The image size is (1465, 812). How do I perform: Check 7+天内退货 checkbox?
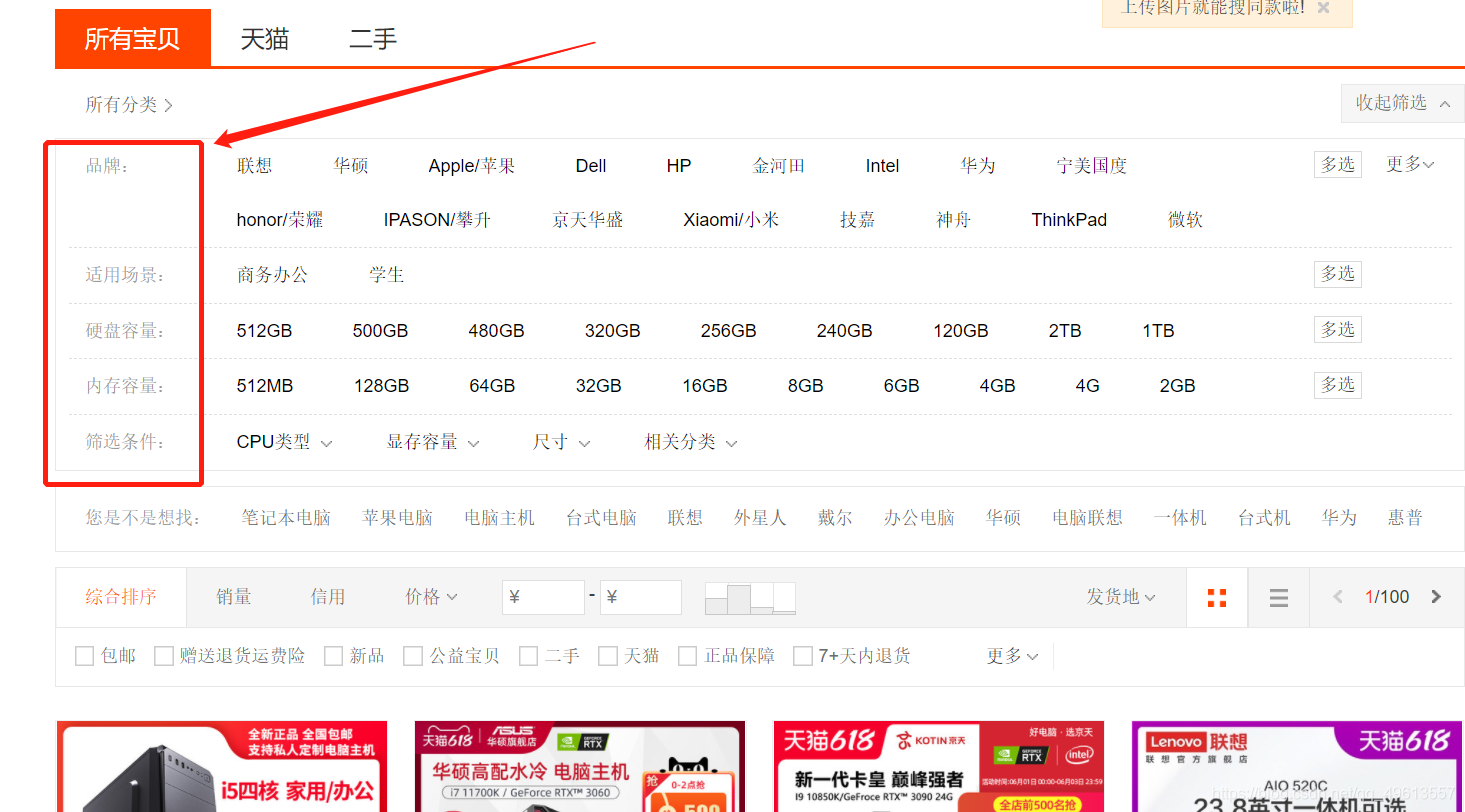pyautogui.click(x=802, y=656)
